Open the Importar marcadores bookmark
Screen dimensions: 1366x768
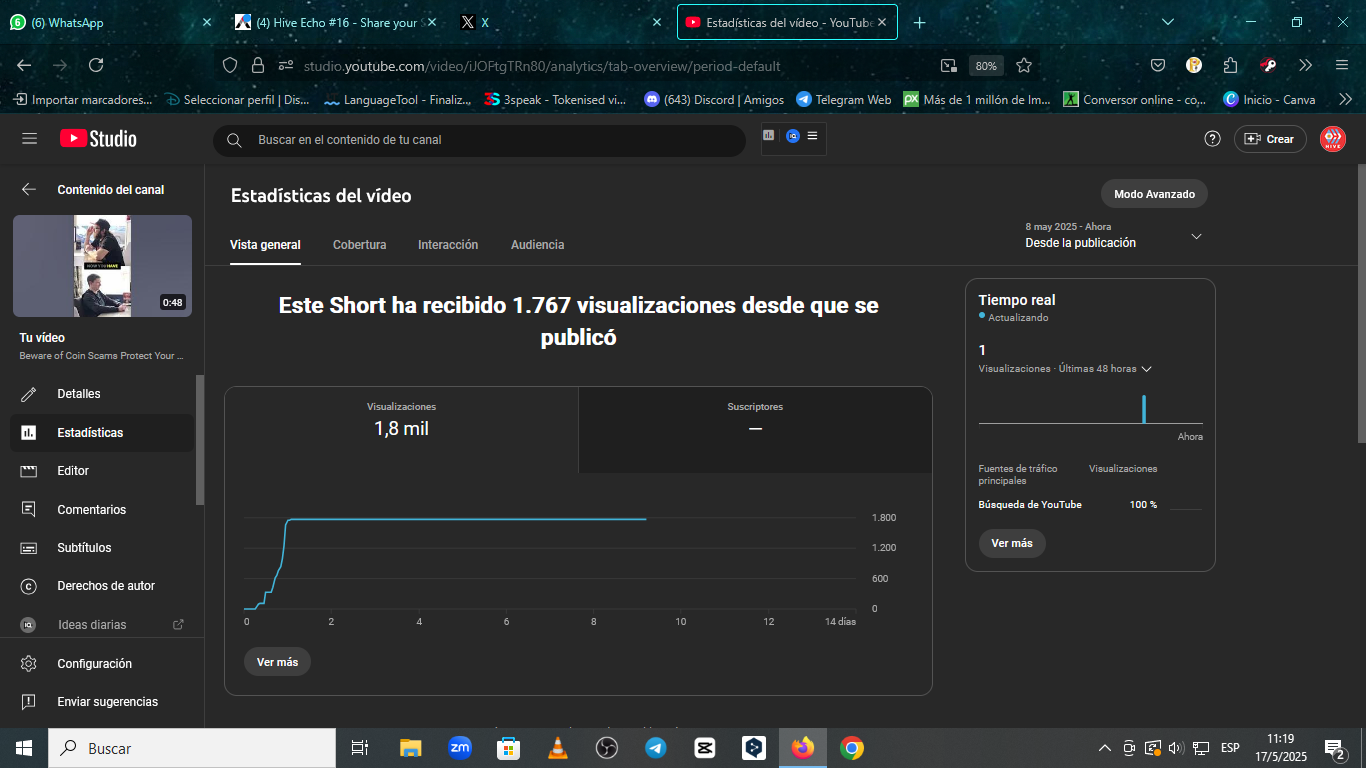83,100
